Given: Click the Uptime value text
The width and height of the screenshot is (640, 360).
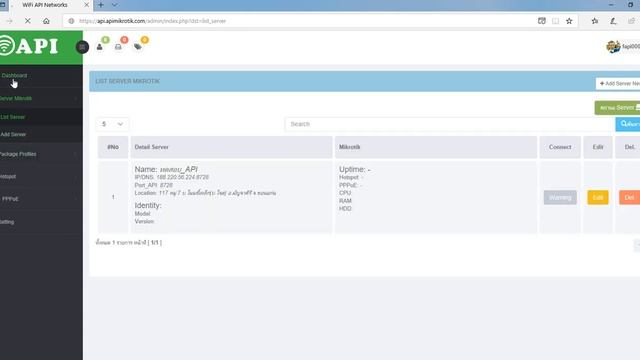Looking at the screenshot, I should click(355, 169).
